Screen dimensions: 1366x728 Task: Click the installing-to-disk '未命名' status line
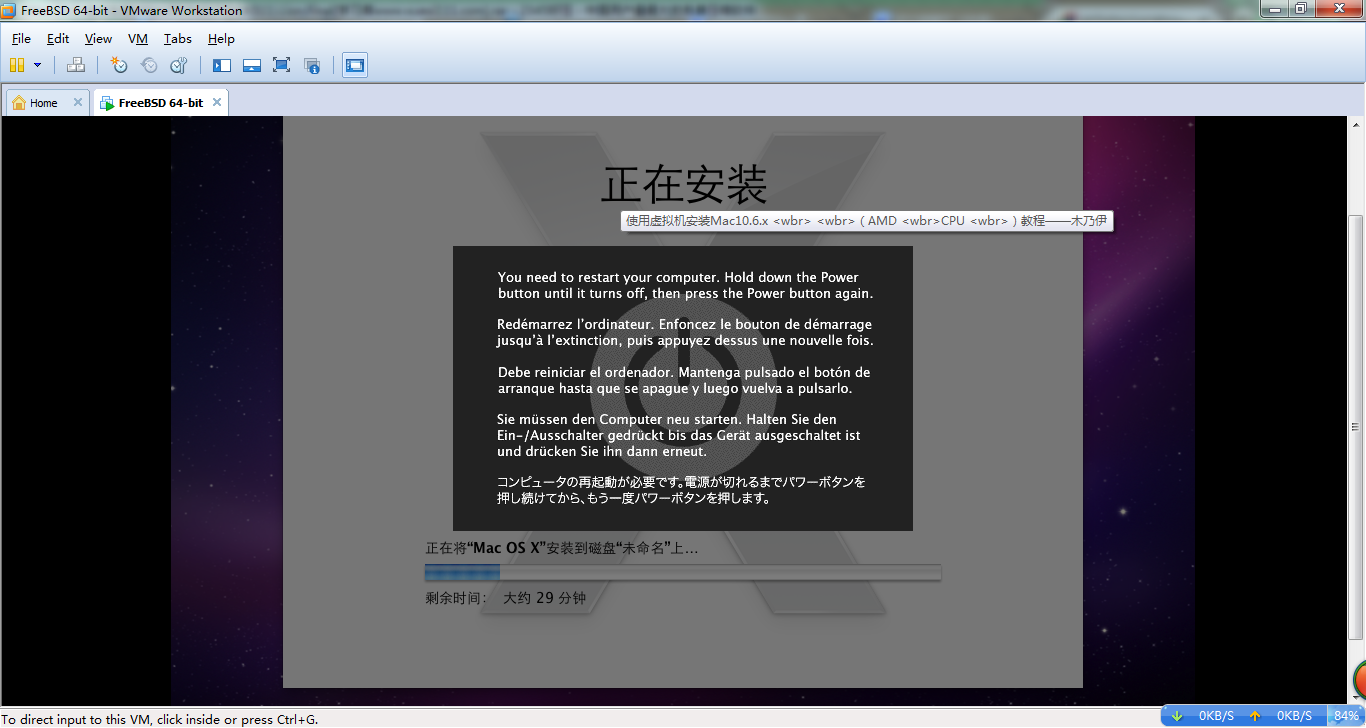click(562, 548)
